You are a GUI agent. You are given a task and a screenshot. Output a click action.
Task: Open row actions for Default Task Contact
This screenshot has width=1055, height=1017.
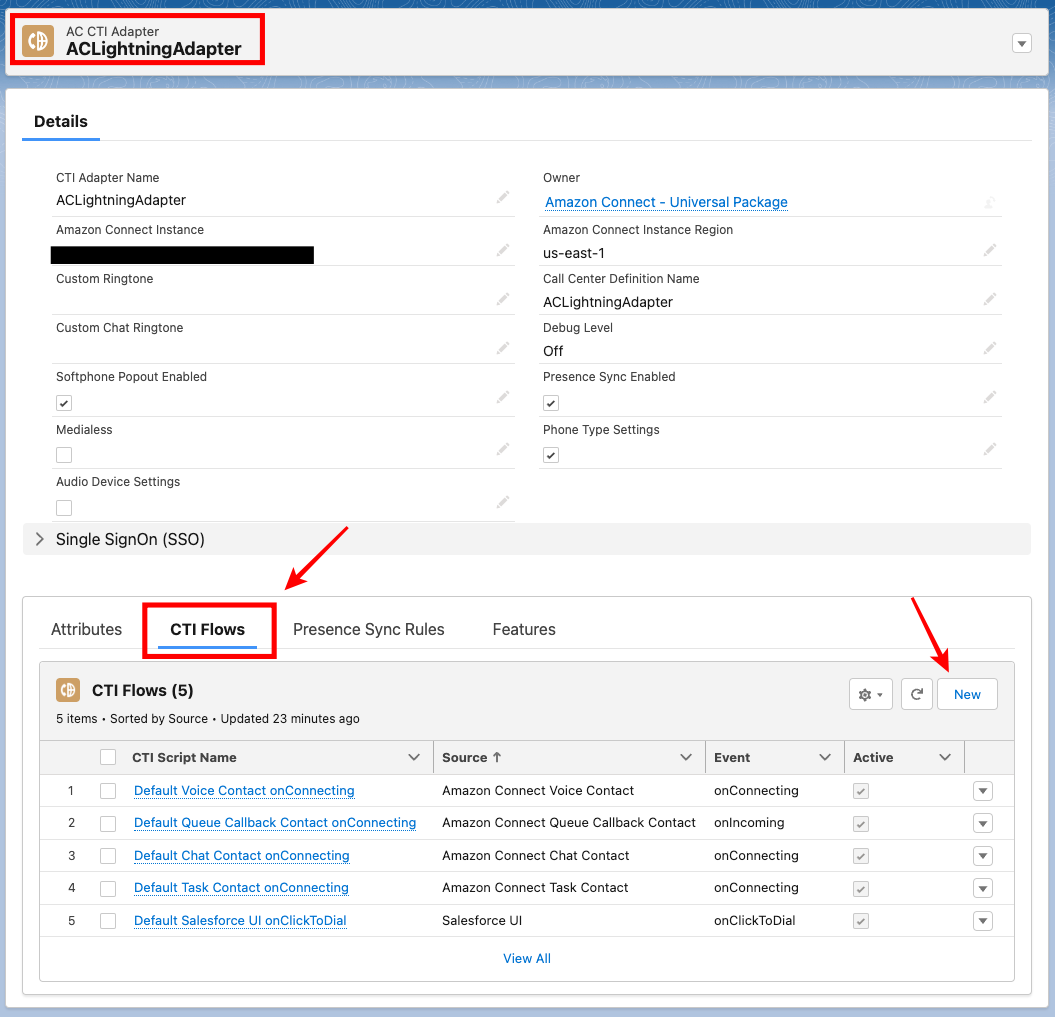click(982, 889)
